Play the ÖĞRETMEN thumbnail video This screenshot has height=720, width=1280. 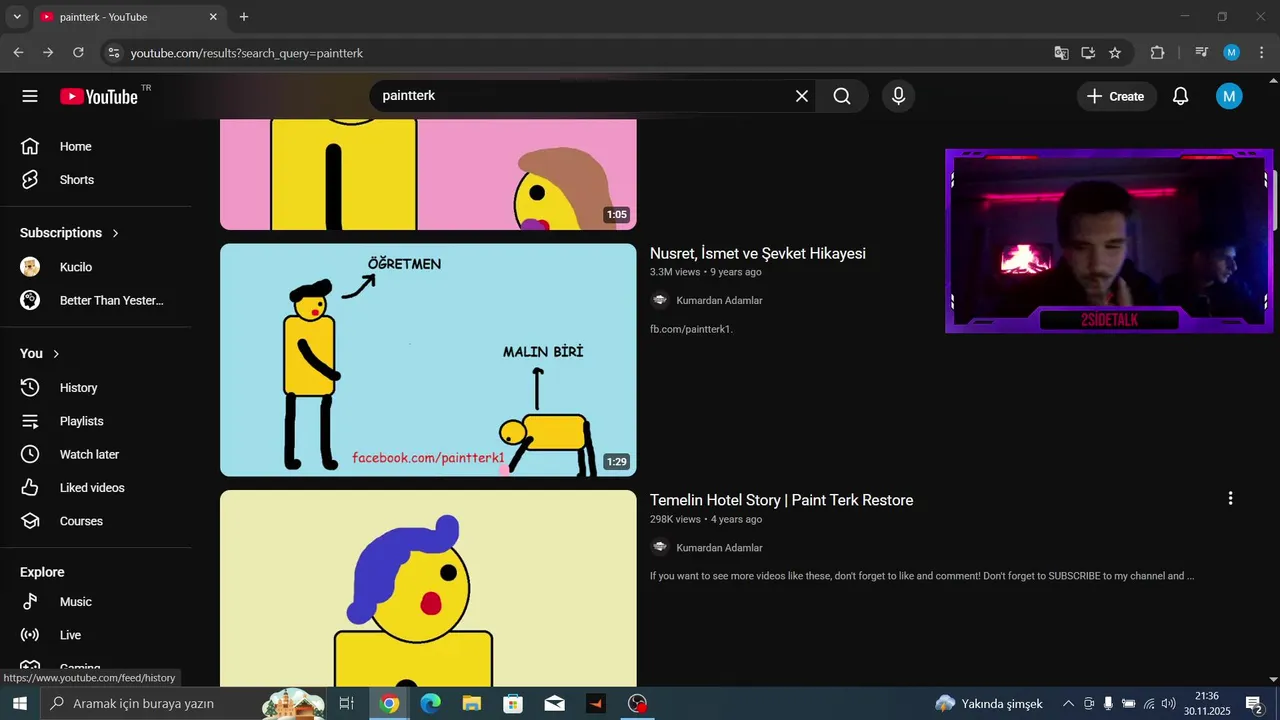point(428,360)
